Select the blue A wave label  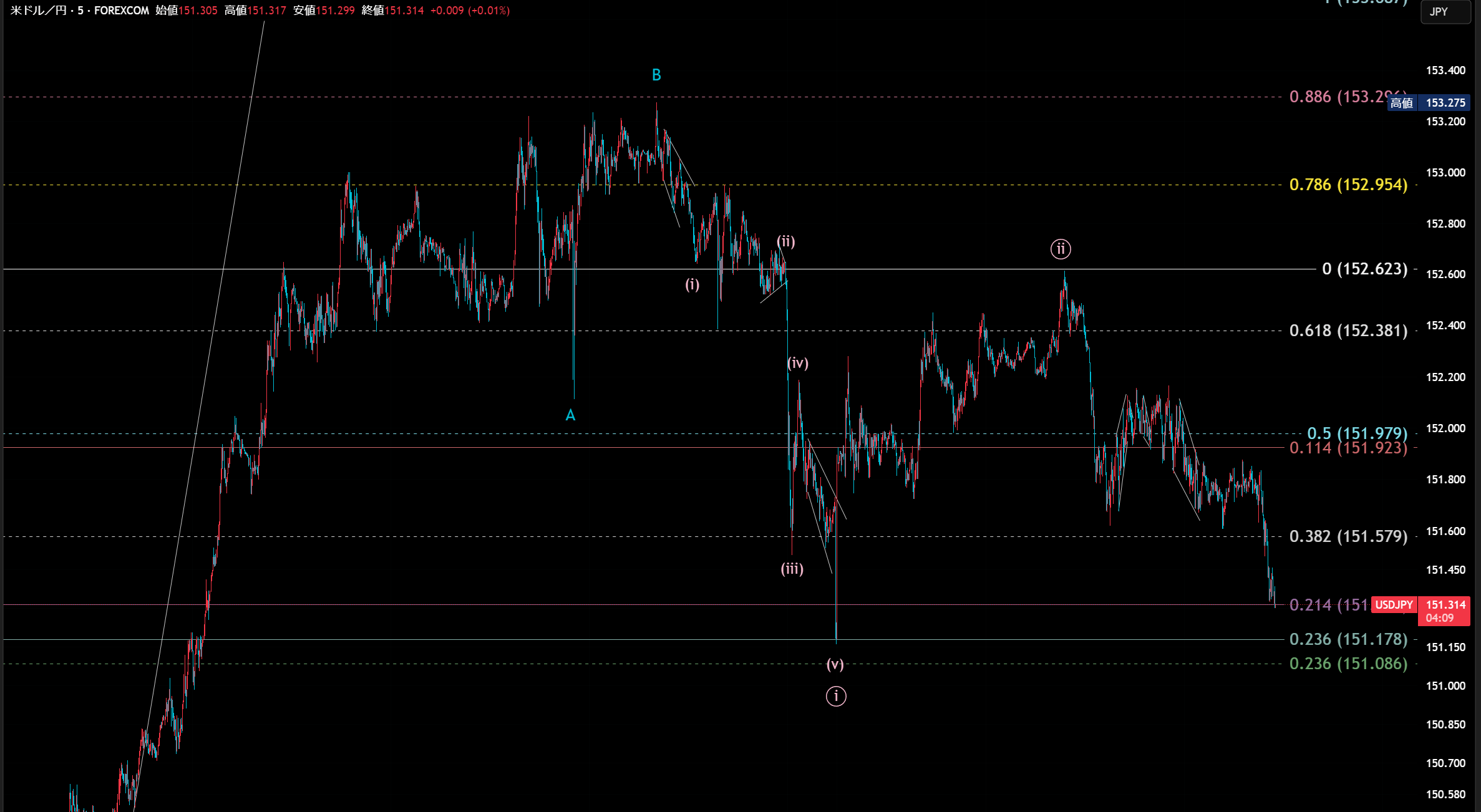570,416
